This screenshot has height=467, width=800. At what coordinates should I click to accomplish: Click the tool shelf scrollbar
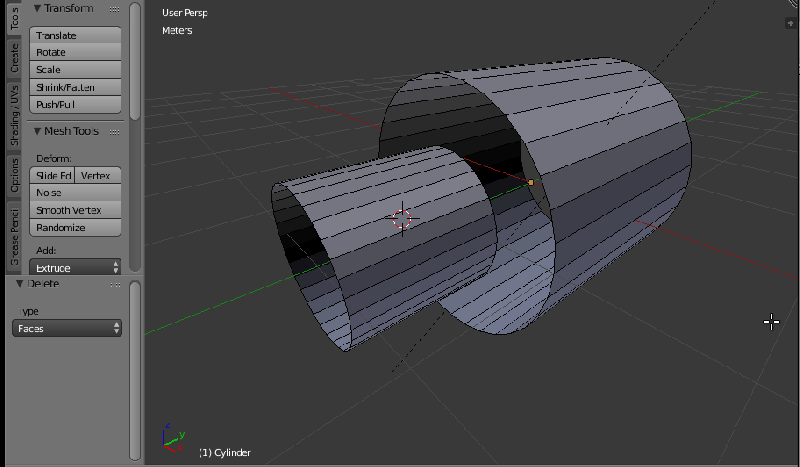tap(135, 61)
